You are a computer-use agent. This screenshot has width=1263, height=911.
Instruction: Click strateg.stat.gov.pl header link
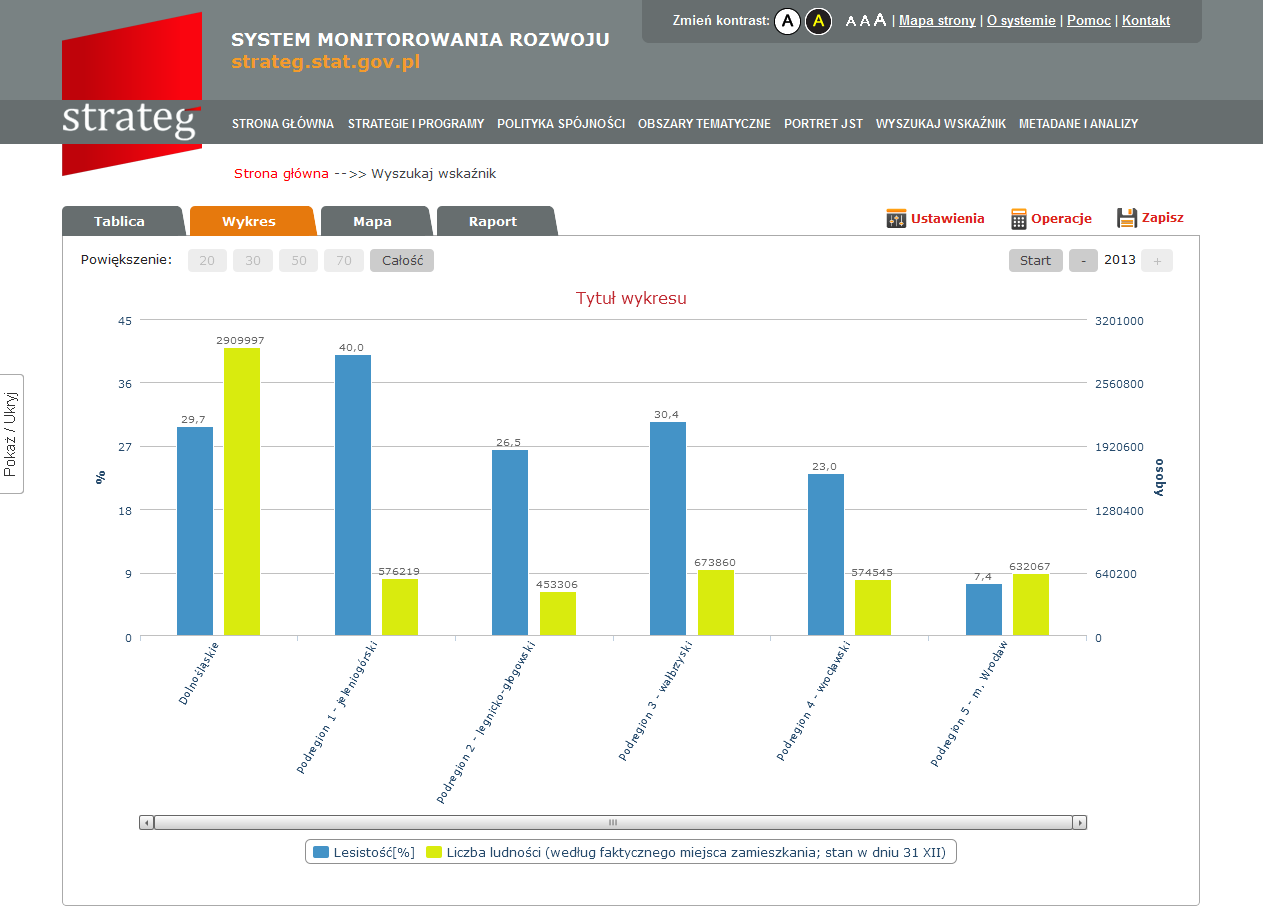pyautogui.click(x=326, y=62)
